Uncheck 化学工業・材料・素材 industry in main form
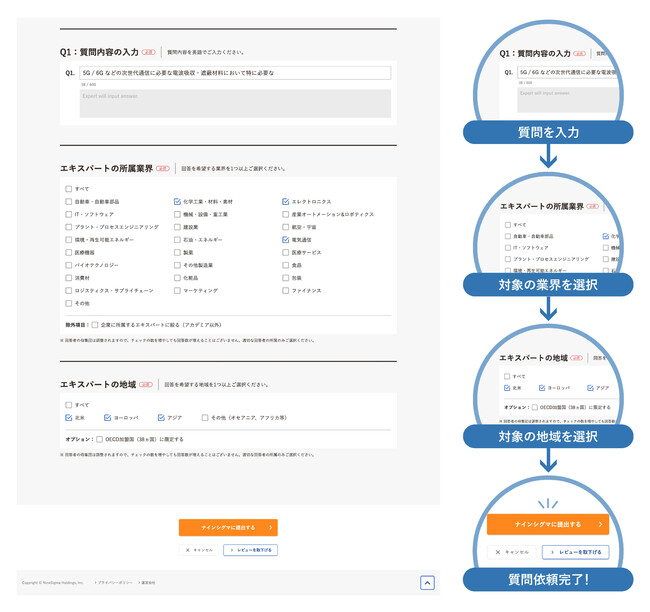 pos(177,201)
